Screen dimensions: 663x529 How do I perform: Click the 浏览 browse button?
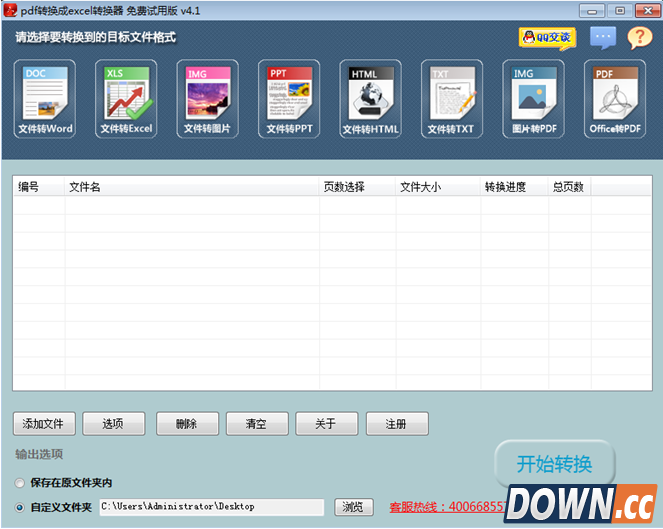(x=354, y=507)
